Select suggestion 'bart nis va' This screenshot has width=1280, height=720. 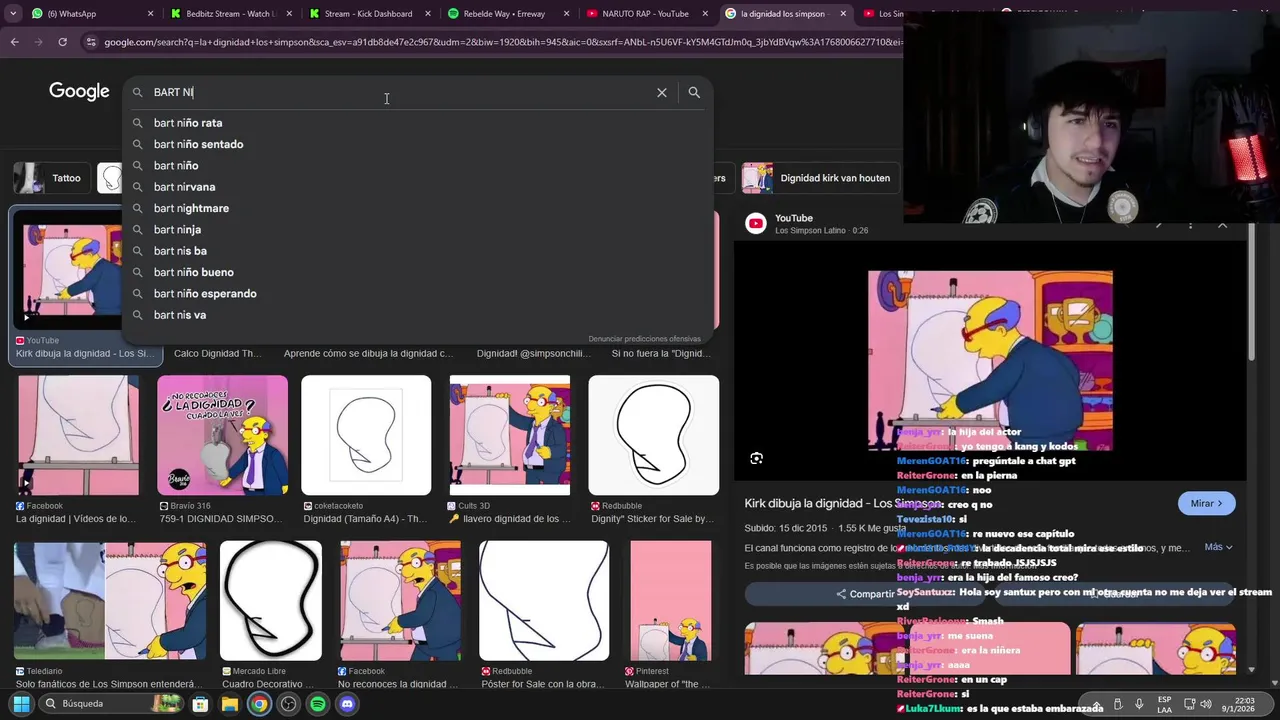[x=417, y=315]
